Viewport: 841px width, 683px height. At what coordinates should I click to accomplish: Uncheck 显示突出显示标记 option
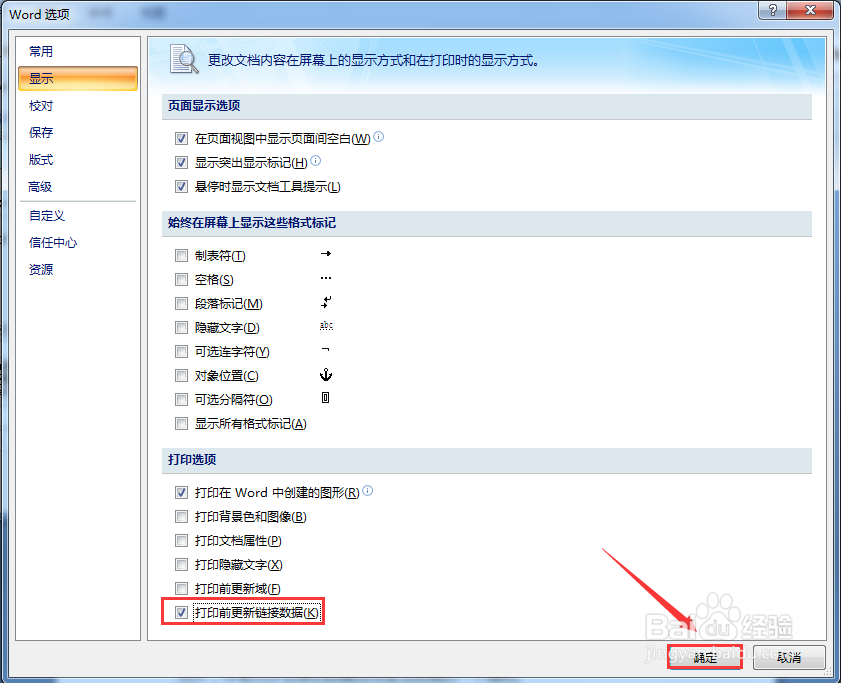(x=181, y=163)
